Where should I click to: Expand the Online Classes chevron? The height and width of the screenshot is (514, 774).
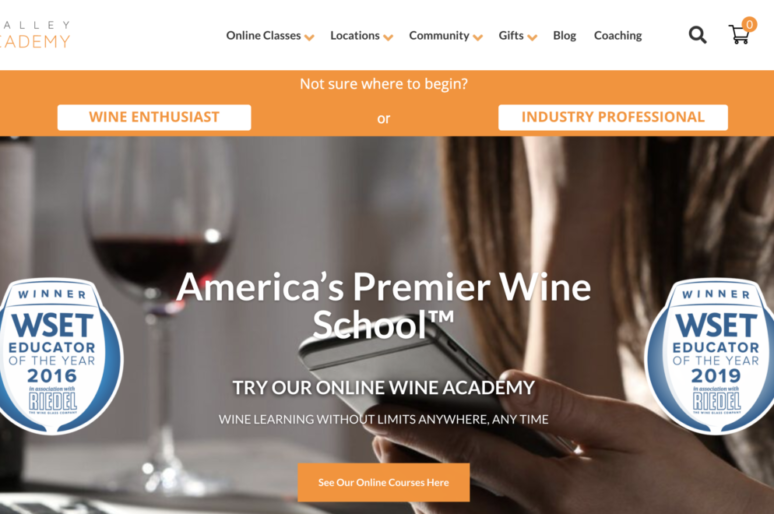(x=310, y=38)
